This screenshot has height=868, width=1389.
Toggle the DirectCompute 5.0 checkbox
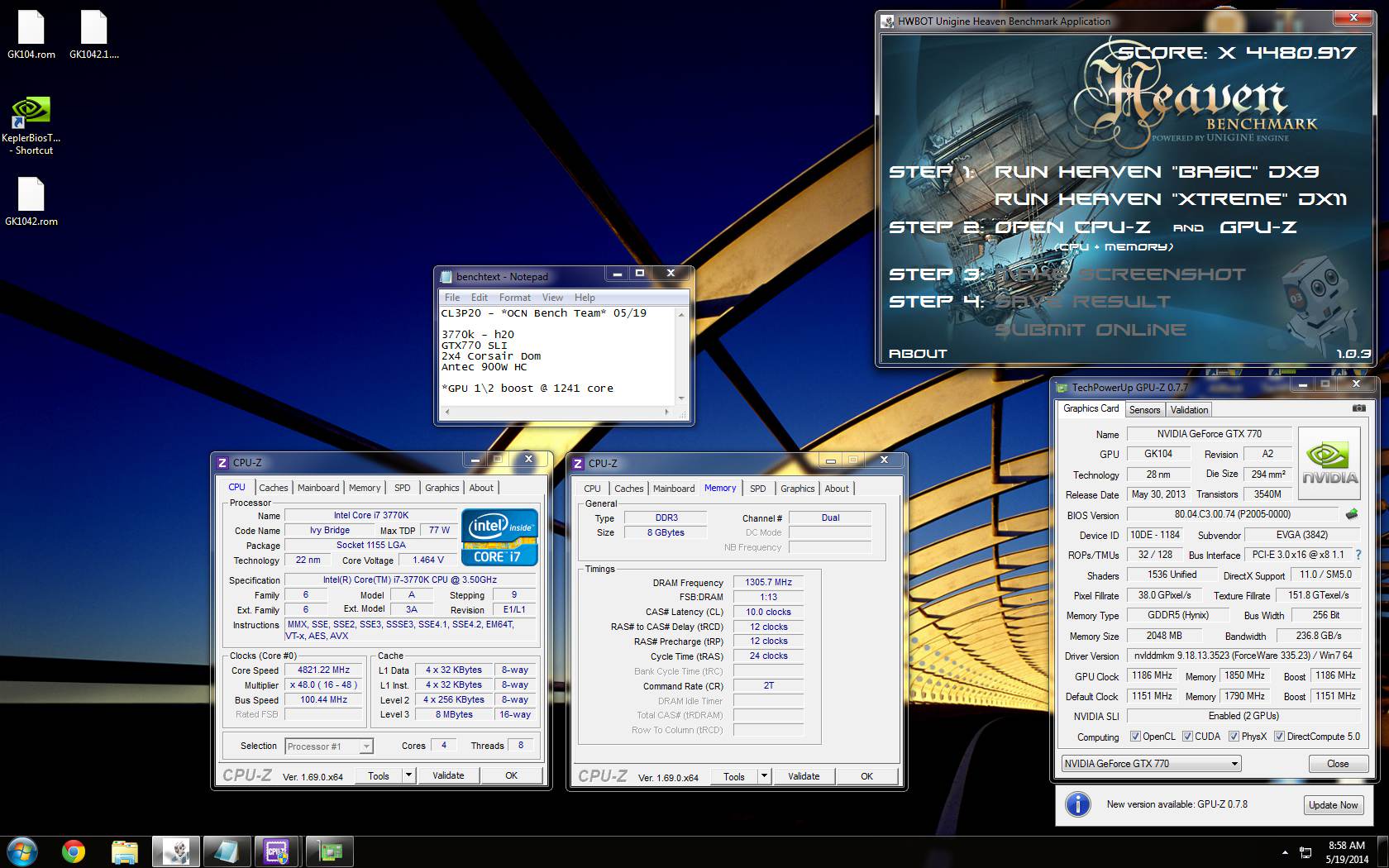[1279, 737]
